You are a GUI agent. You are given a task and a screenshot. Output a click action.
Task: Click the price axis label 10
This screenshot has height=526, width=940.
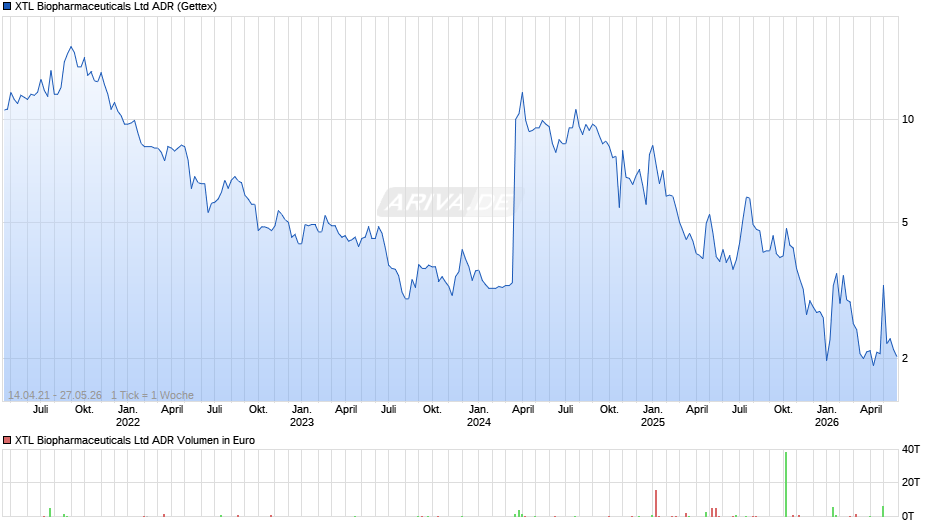[908, 119]
